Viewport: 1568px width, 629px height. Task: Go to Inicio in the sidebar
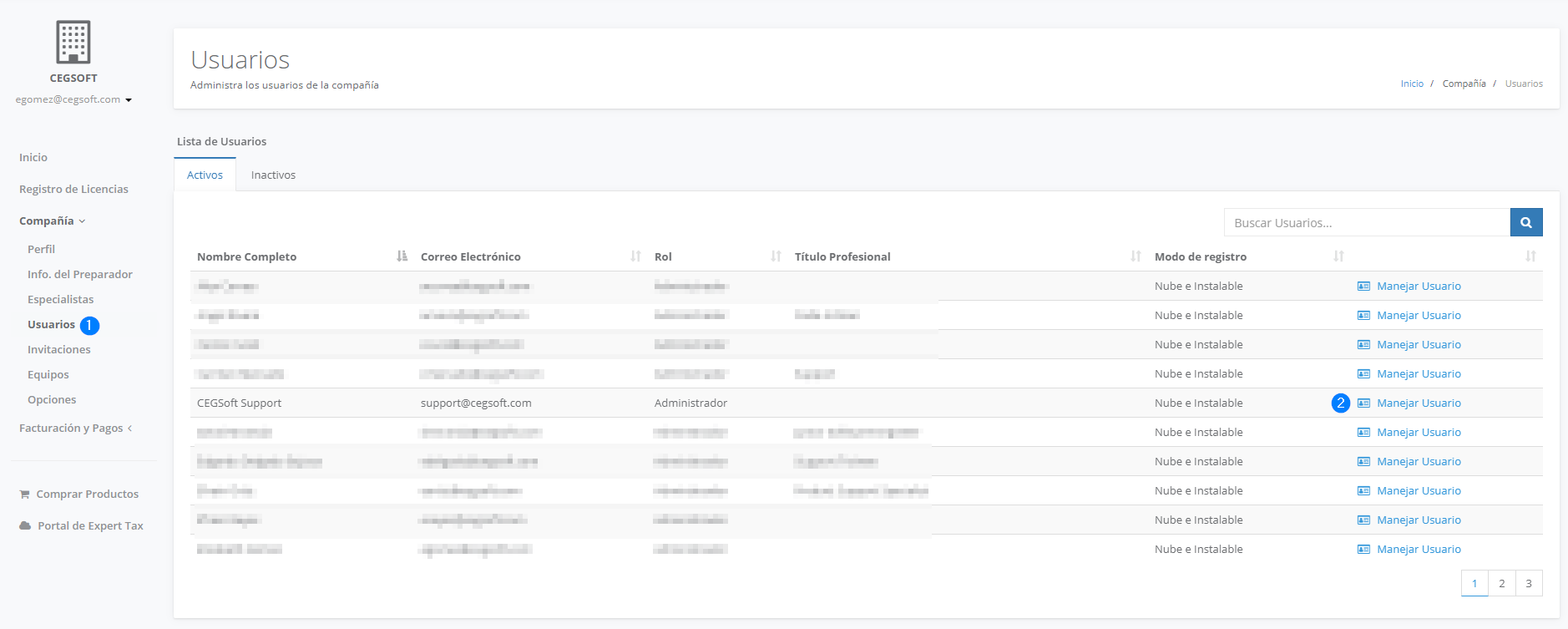pos(33,157)
